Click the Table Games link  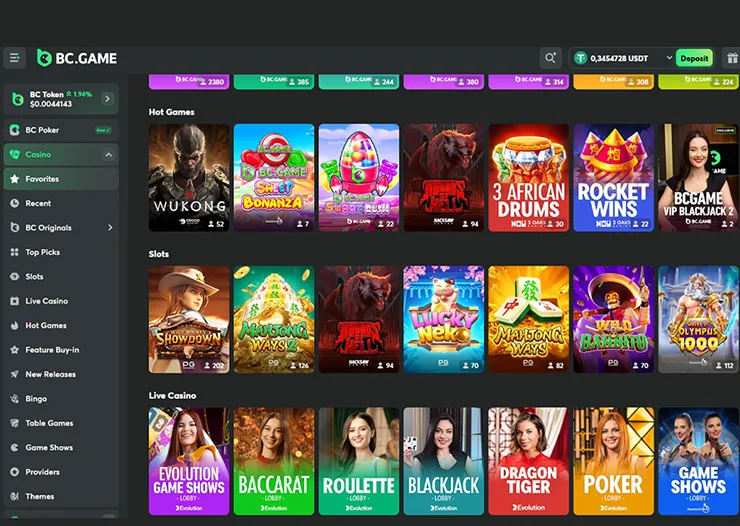point(61,423)
